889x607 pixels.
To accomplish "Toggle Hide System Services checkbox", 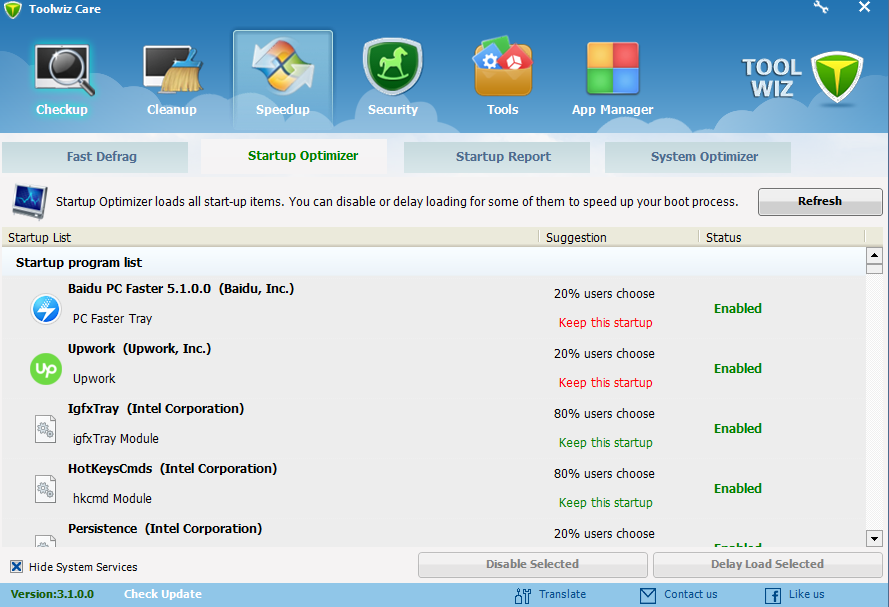I will (16, 567).
